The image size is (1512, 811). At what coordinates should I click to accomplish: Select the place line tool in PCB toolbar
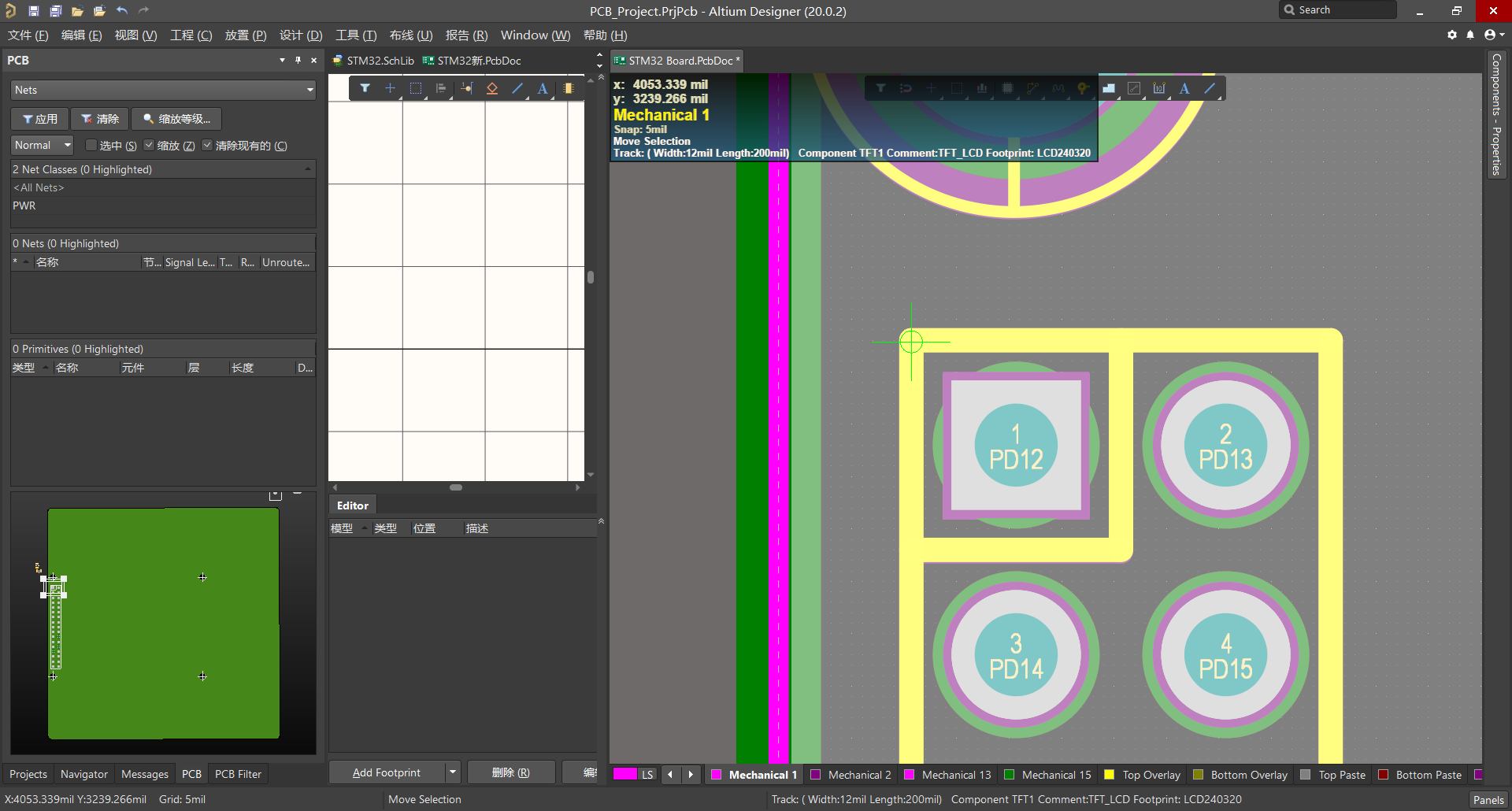[1210, 88]
